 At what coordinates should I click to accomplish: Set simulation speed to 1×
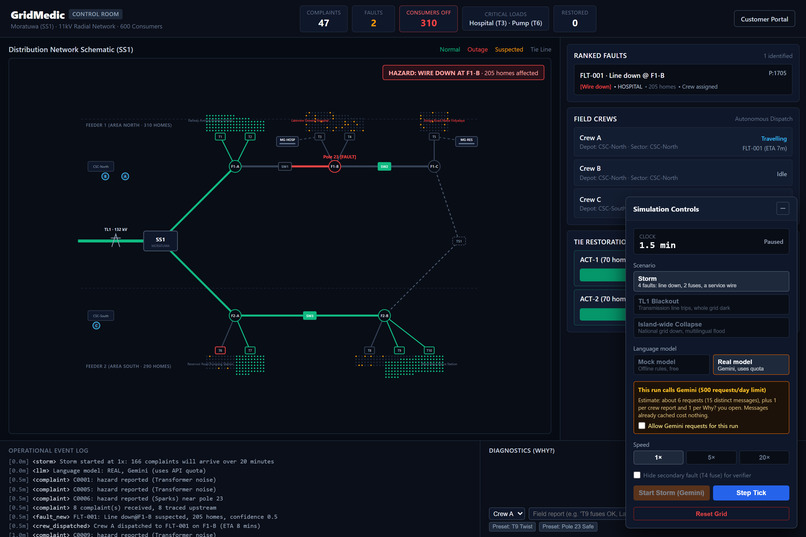pyautogui.click(x=658, y=457)
